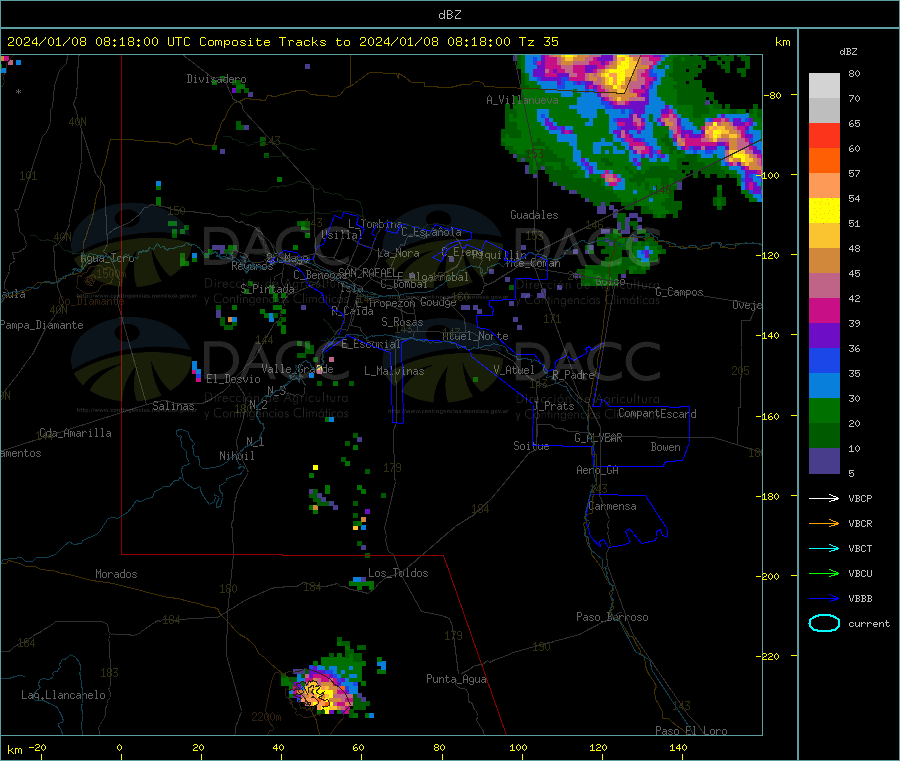This screenshot has height=761, width=900.
Task: Click the 'VBCP' legend label
Action: [x=860, y=498]
